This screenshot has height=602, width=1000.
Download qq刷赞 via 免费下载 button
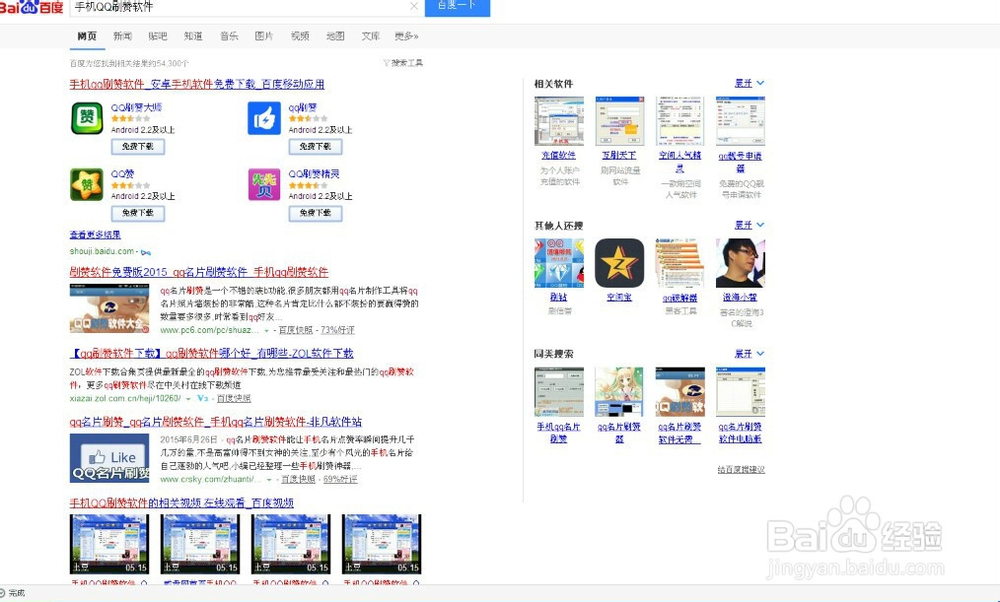pyautogui.click(x=315, y=147)
